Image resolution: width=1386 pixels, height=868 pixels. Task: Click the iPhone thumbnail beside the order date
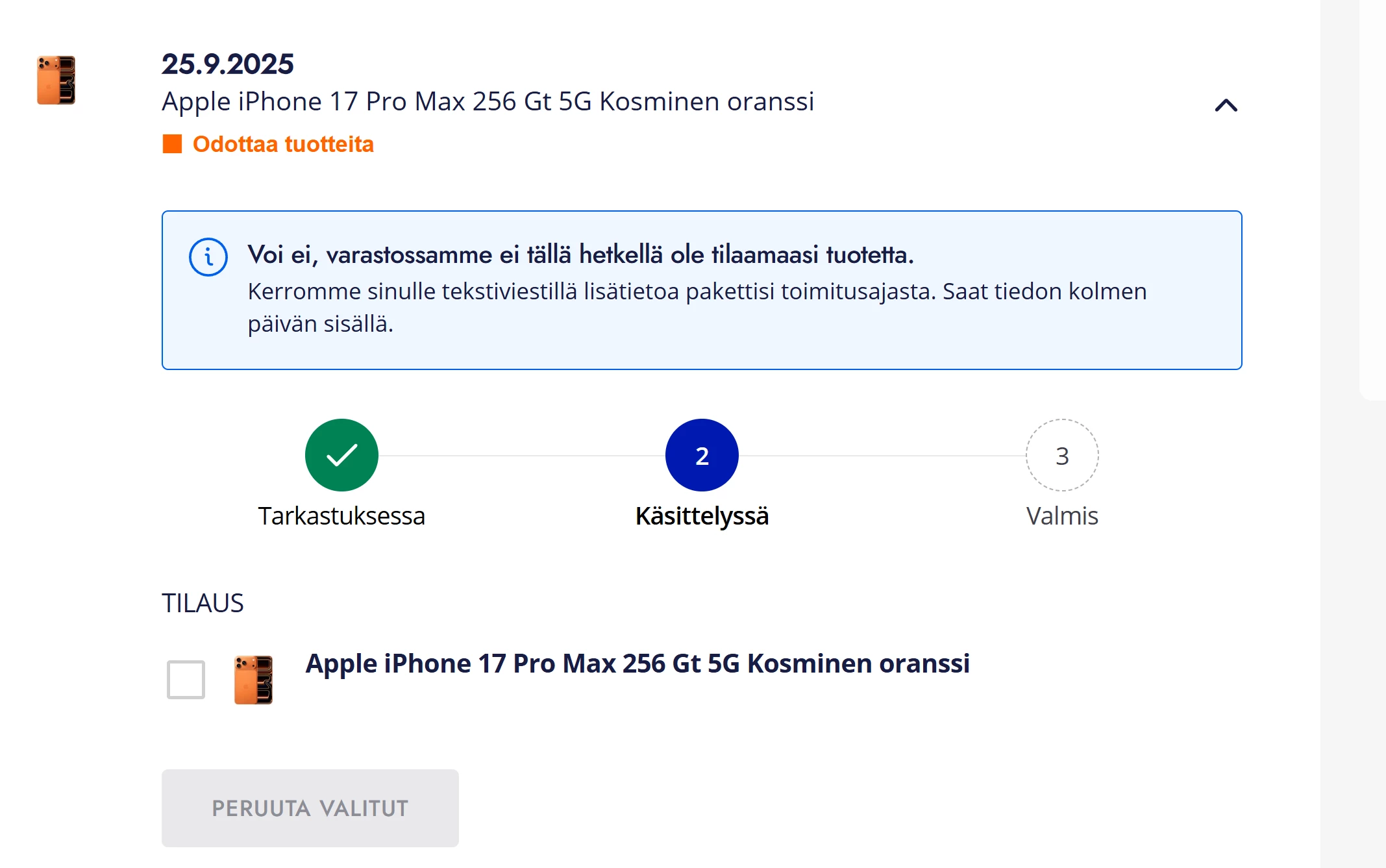point(56,80)
